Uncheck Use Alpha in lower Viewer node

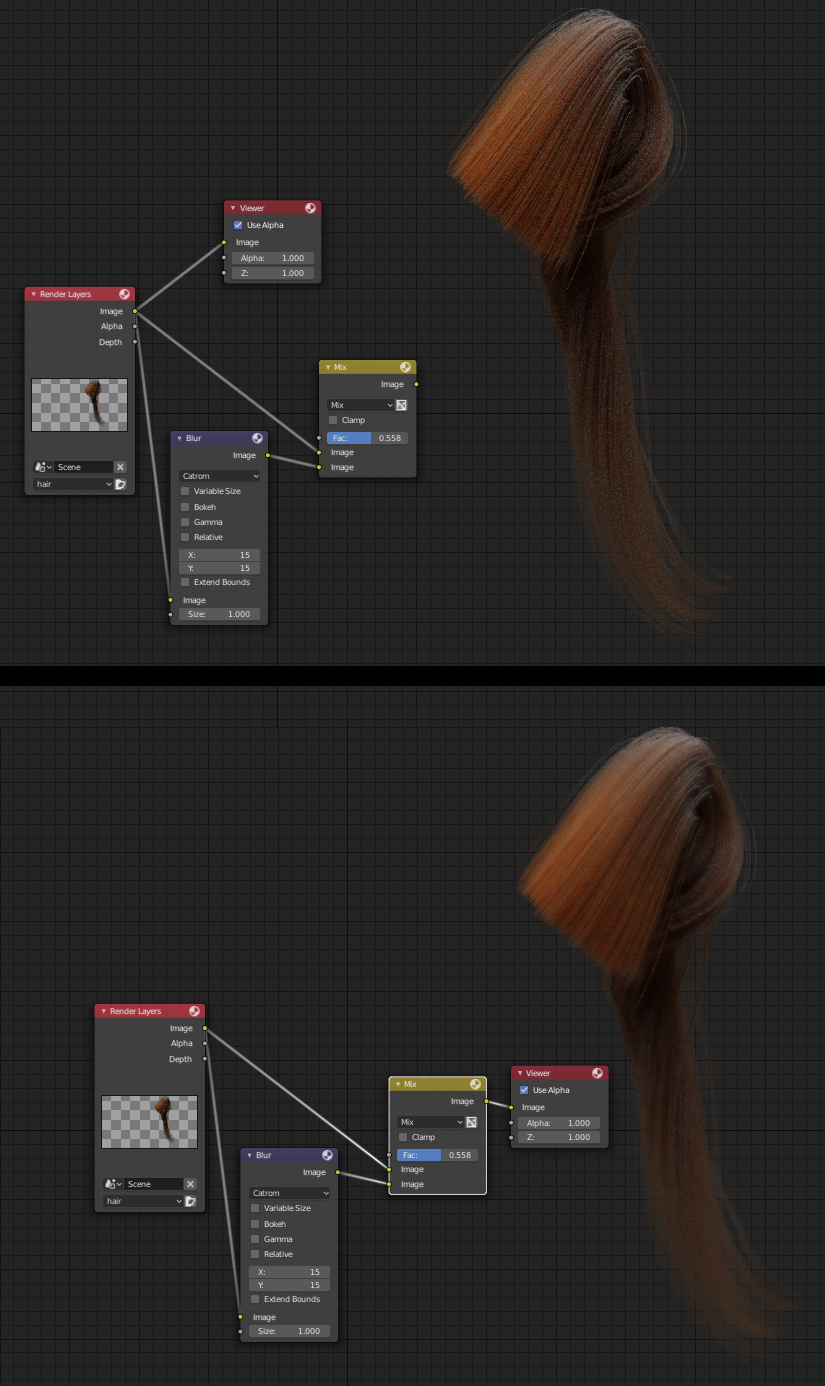coord(524,1090)
